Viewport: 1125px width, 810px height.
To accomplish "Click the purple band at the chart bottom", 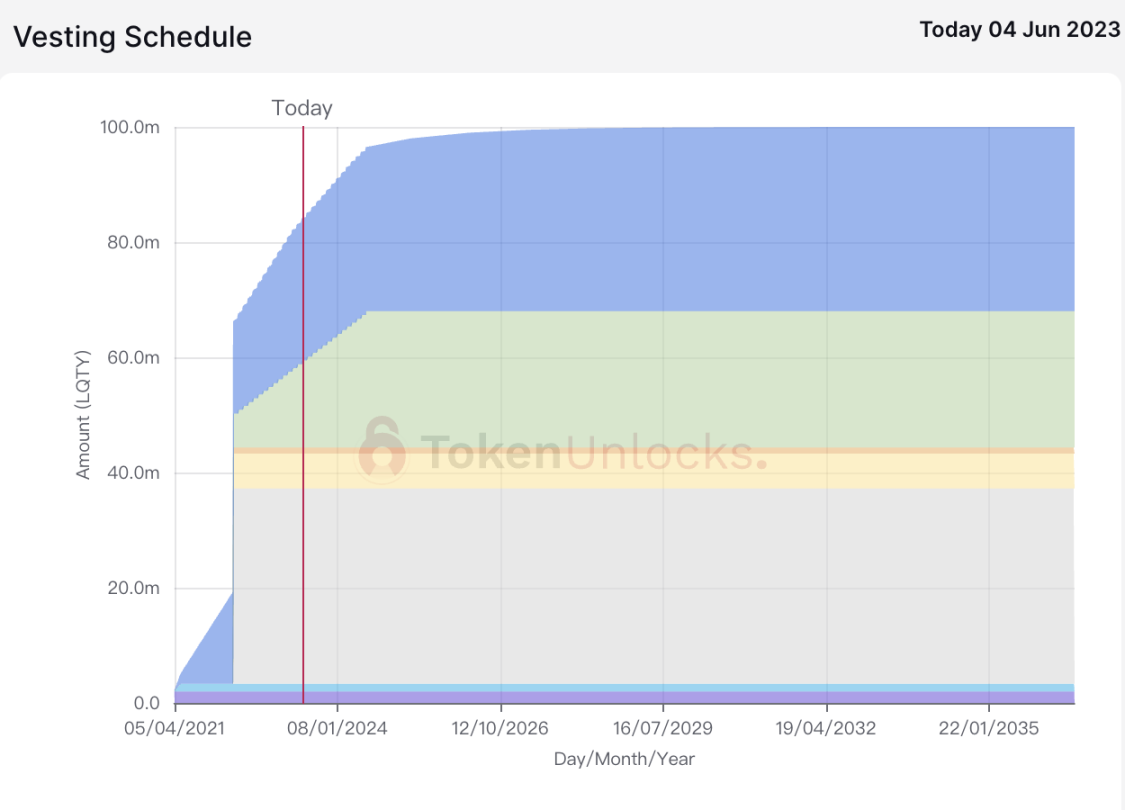I will click(624, 697).
